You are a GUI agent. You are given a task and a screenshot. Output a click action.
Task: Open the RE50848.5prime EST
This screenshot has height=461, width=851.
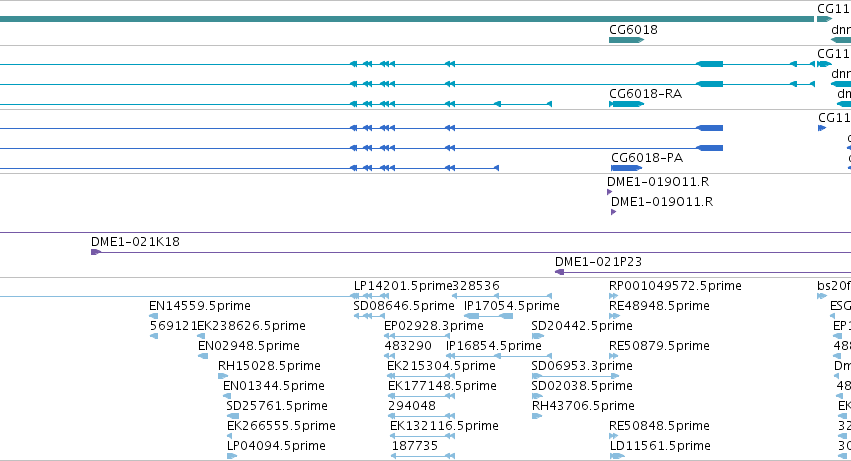(659, 426)
